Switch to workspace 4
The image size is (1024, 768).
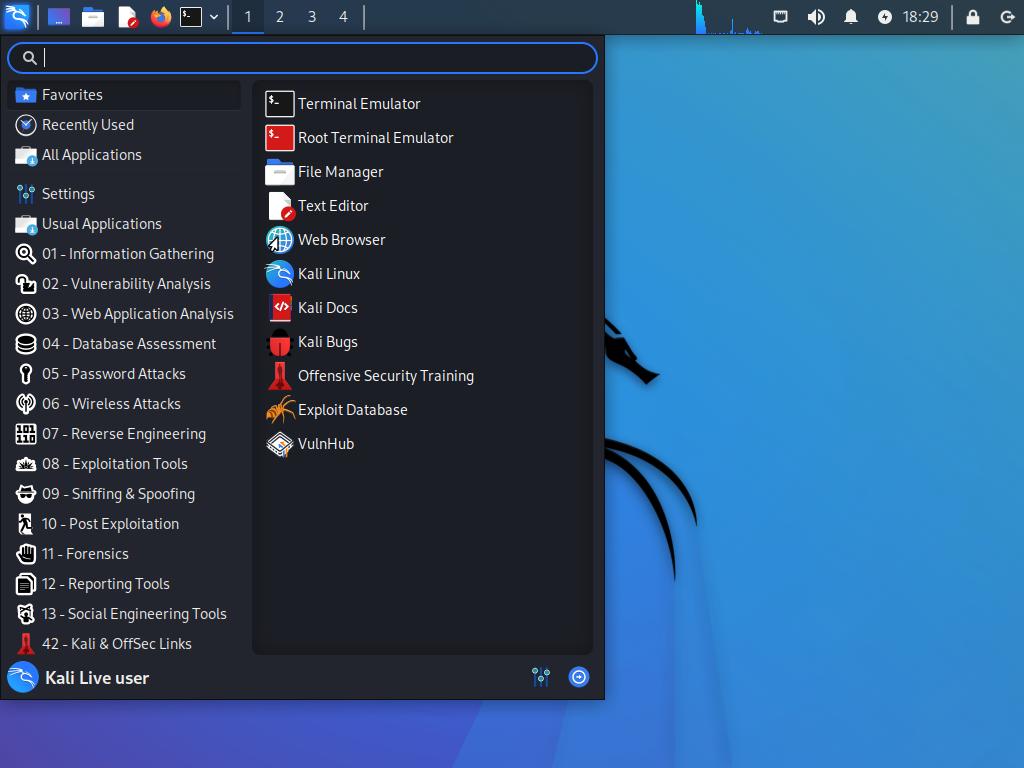[x=344, y=16]
